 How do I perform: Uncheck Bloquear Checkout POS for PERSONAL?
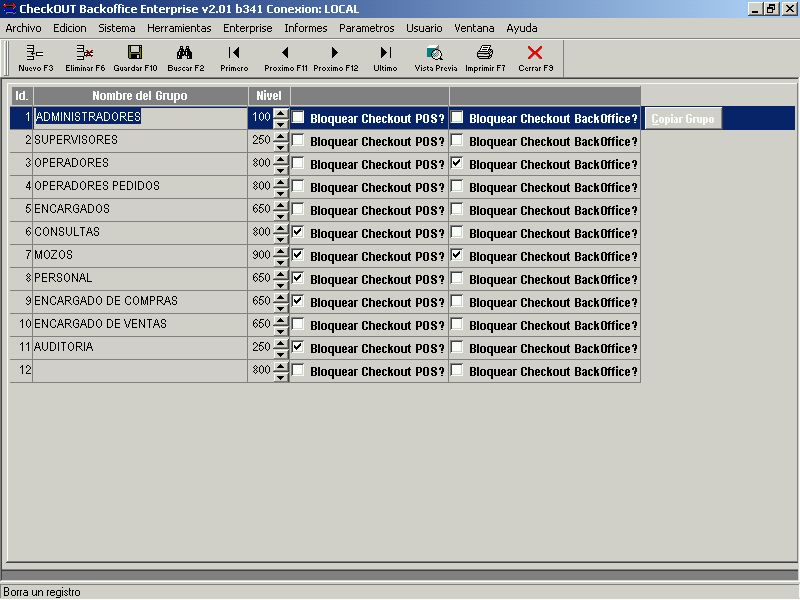[298, 279]
